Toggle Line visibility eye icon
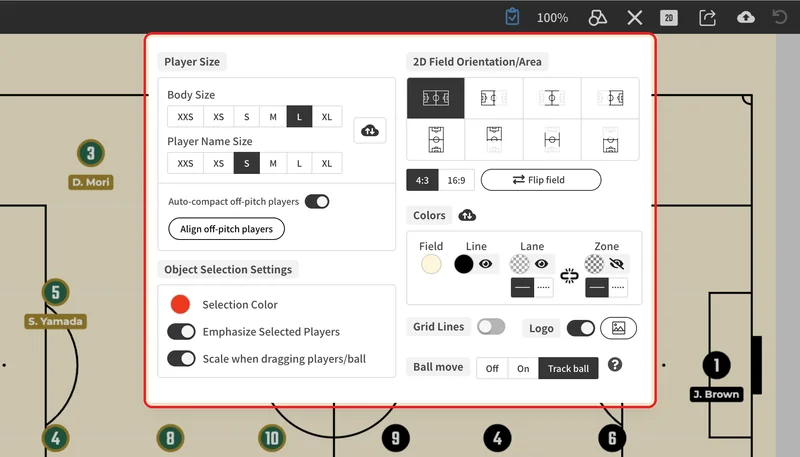The width and height of the screenshot is (800, 457). (x=486, y=264)
